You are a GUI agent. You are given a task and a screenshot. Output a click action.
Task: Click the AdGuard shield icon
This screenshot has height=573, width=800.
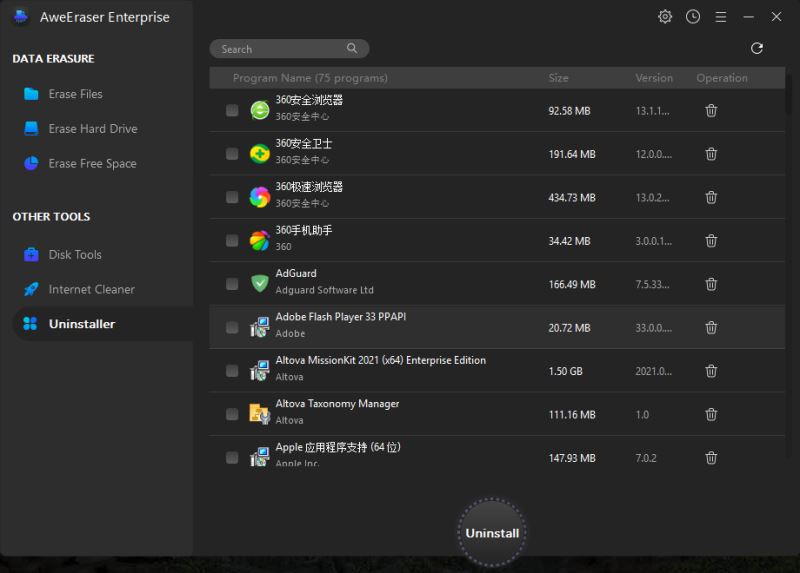(x=260, y=284)
